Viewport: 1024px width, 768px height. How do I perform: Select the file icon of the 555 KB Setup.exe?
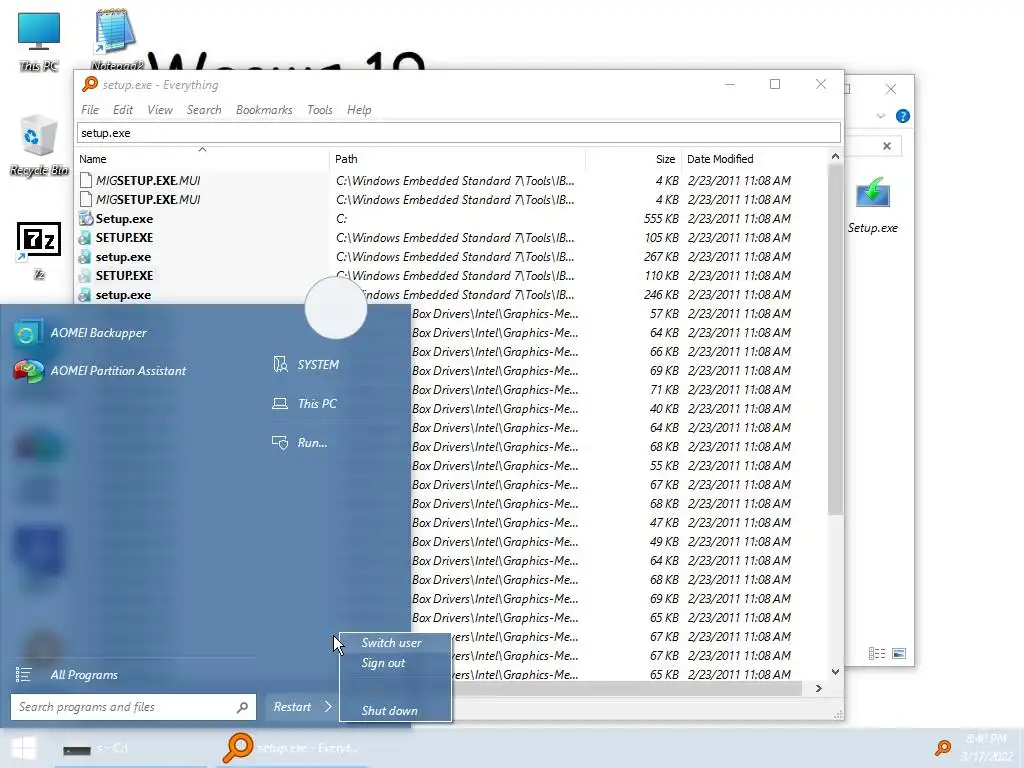click(x=86, y=218)
